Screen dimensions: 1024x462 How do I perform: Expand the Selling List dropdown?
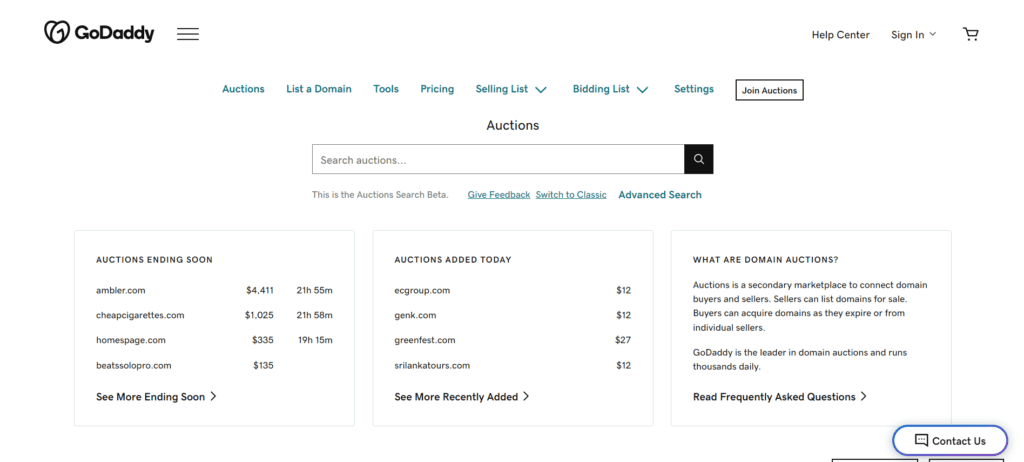click(511, 89)
